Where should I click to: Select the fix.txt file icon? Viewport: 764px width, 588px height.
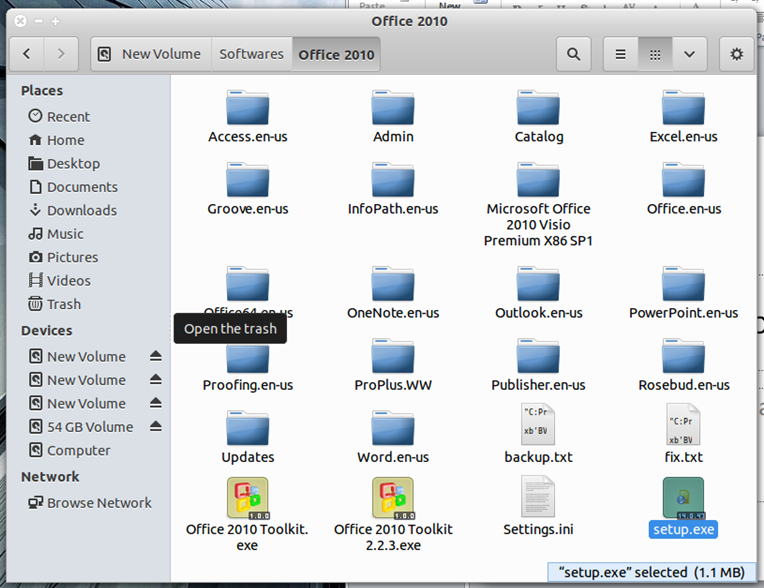point(683,424)
